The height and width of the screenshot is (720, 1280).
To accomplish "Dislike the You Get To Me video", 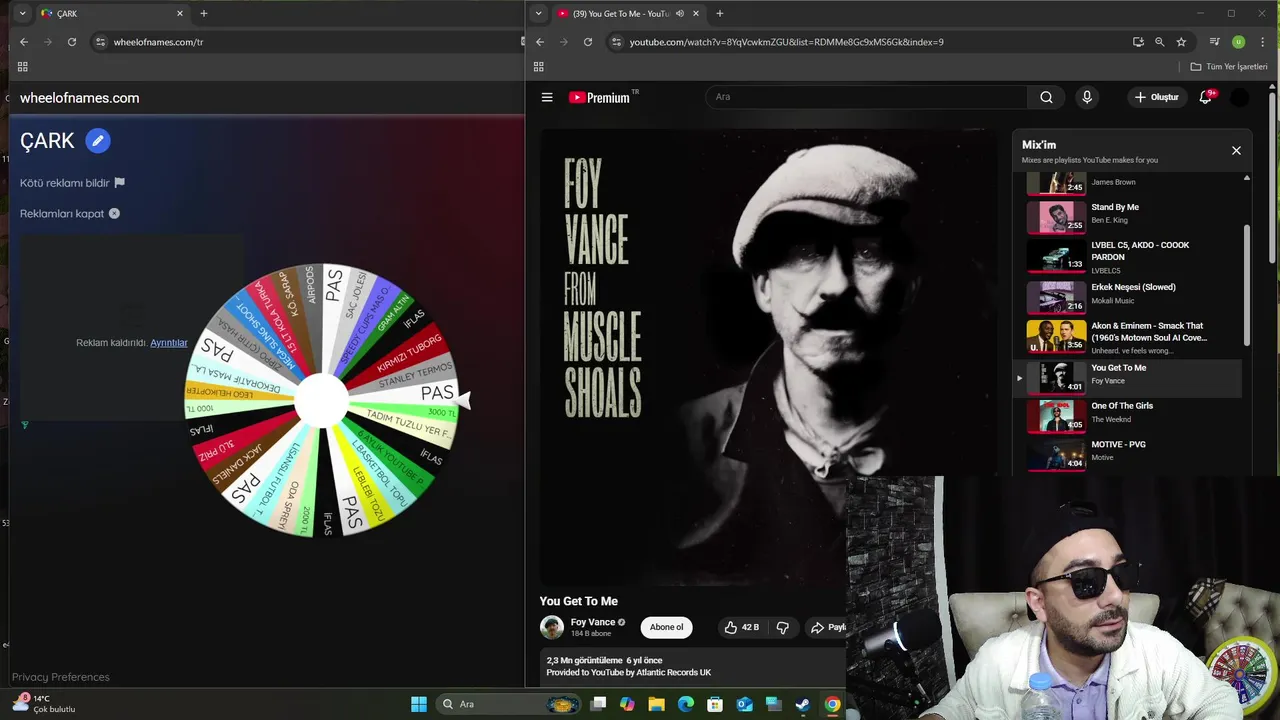I will (782, 627).
